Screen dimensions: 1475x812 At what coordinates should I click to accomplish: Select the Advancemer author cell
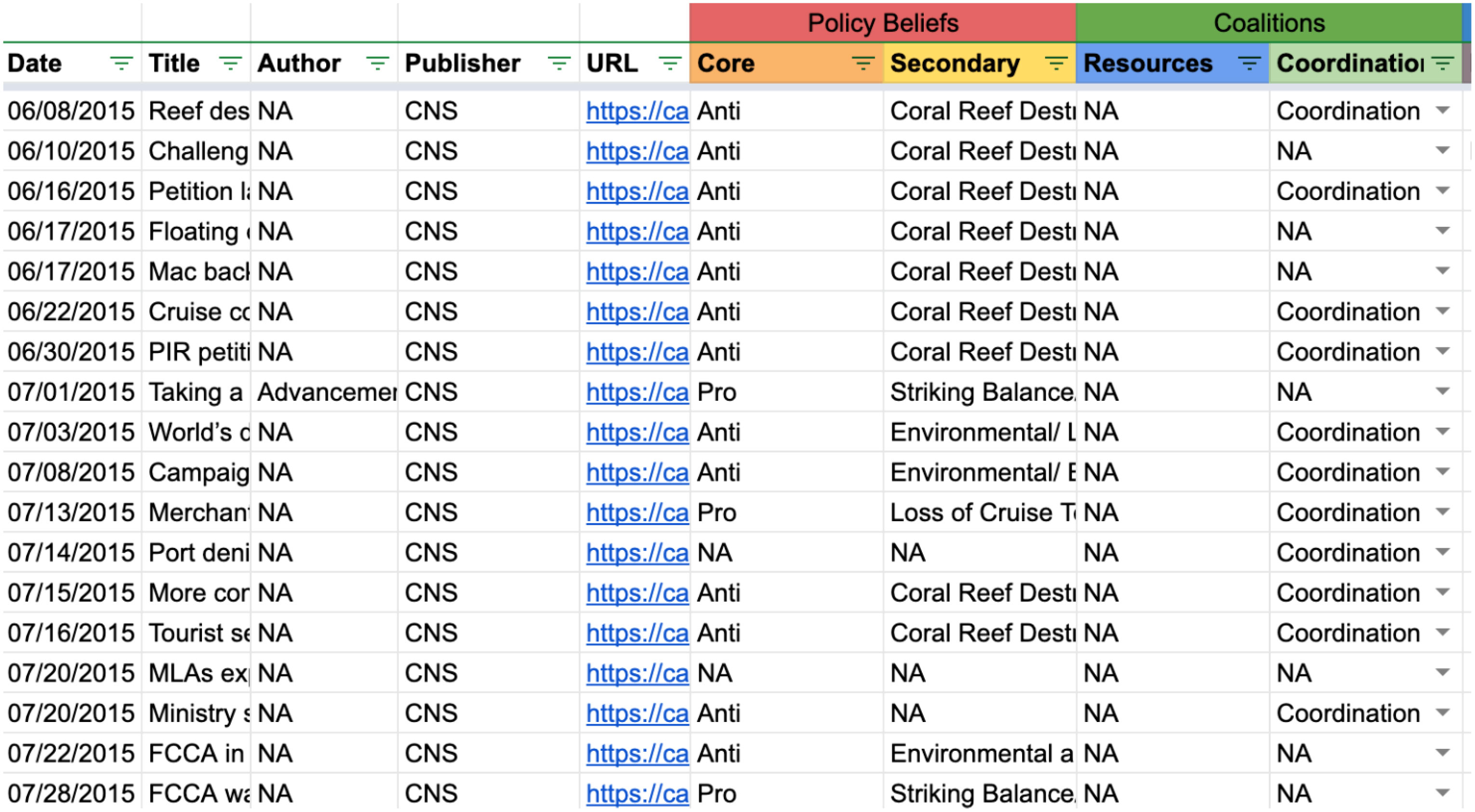(324, 392)
